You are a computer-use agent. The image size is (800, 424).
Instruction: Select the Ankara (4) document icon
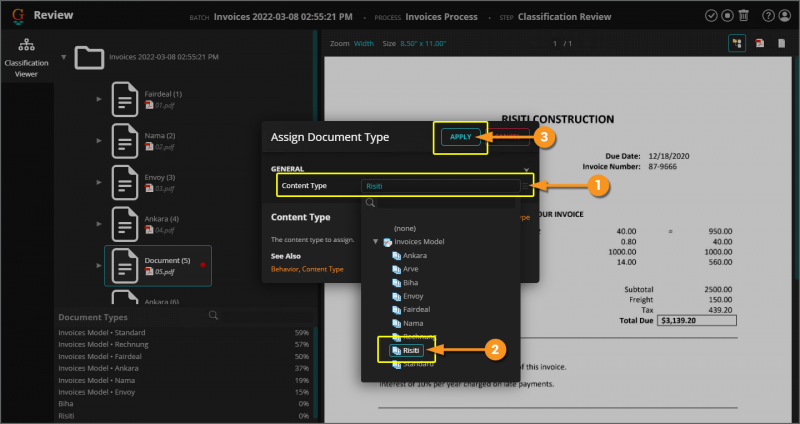tap(124, 224)
